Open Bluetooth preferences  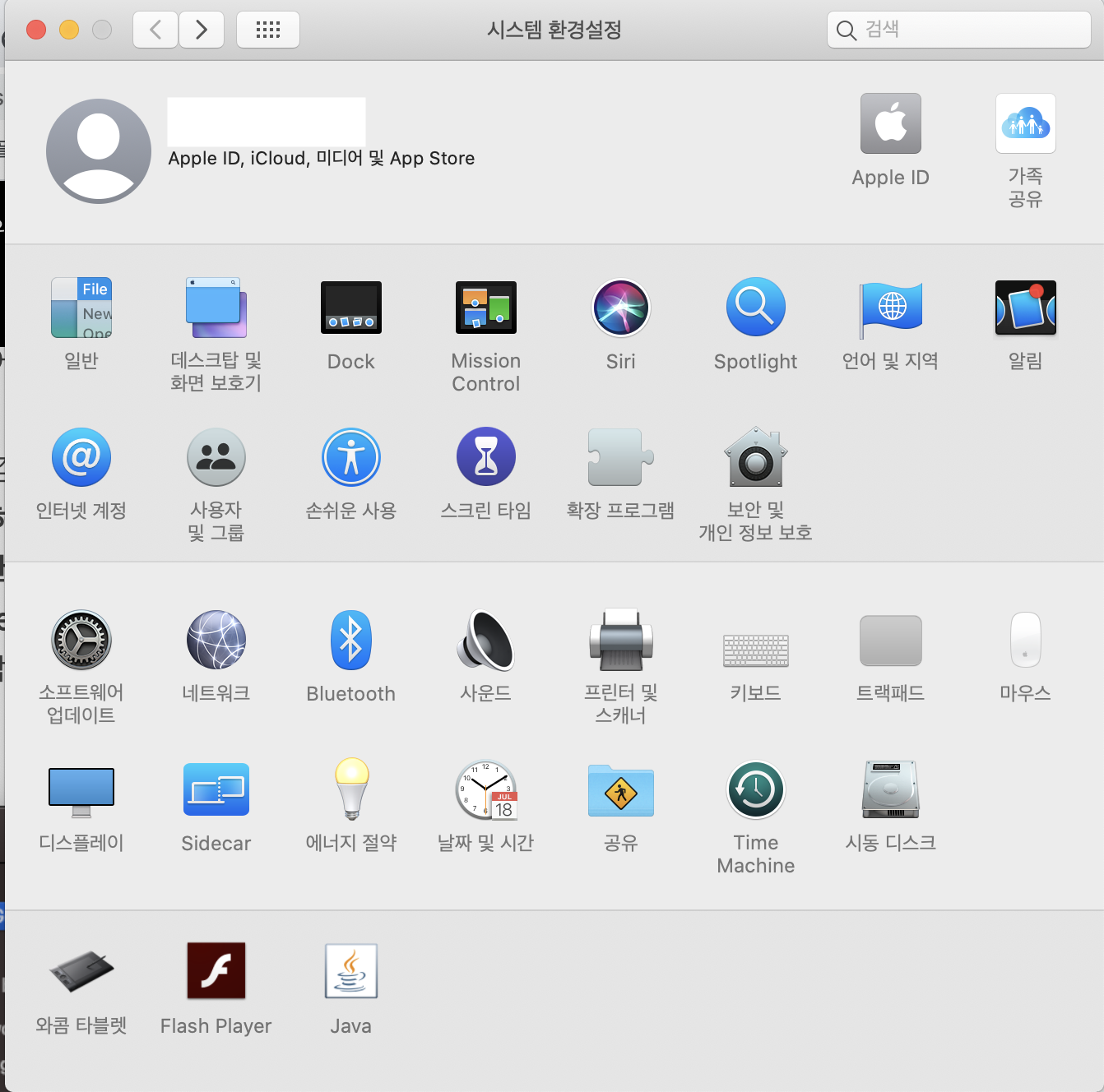coord(351,640)
